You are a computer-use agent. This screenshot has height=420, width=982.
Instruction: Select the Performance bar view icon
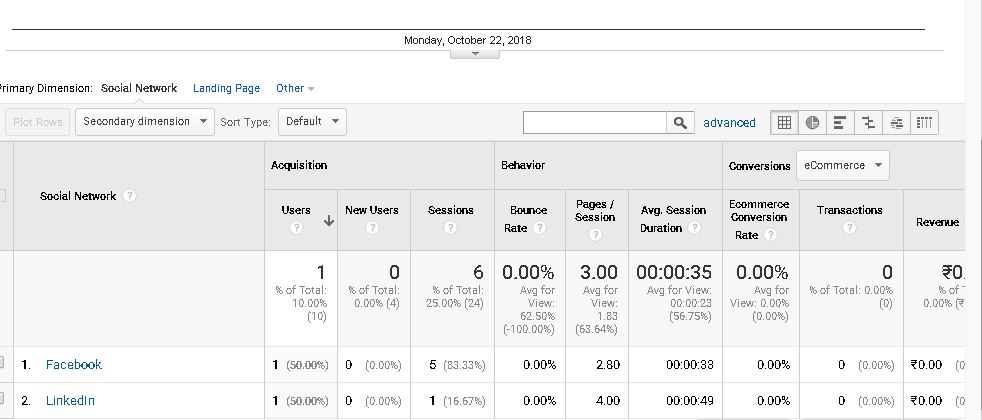[840, 122]
